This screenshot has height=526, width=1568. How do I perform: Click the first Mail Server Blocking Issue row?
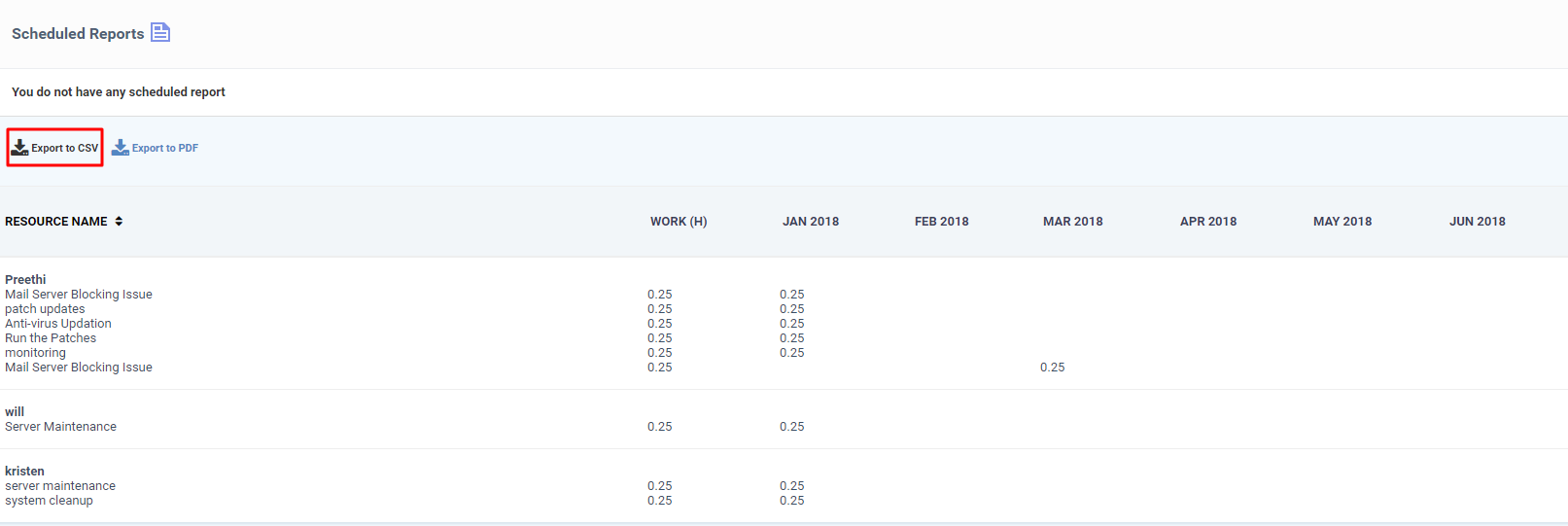[79, 294]
